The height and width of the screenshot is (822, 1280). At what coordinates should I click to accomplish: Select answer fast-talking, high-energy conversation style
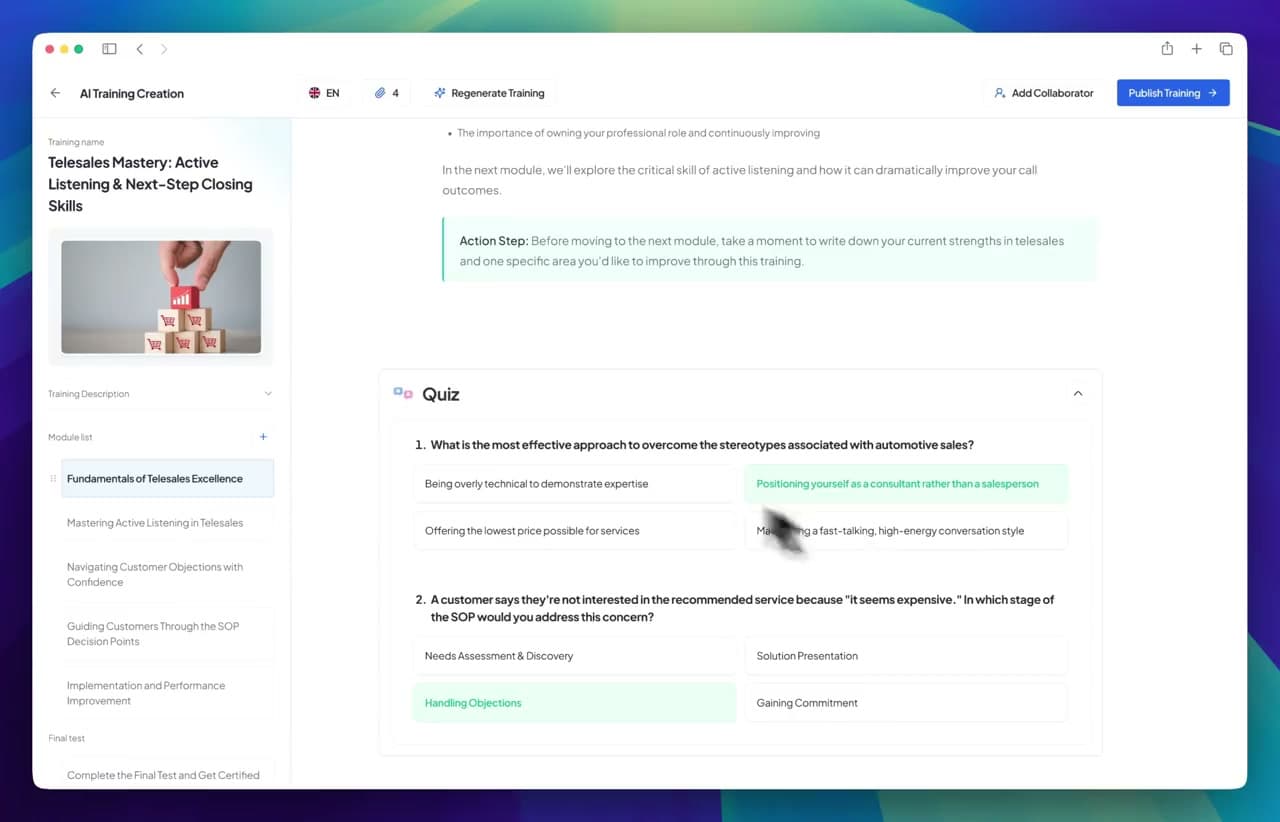(906, 531)
